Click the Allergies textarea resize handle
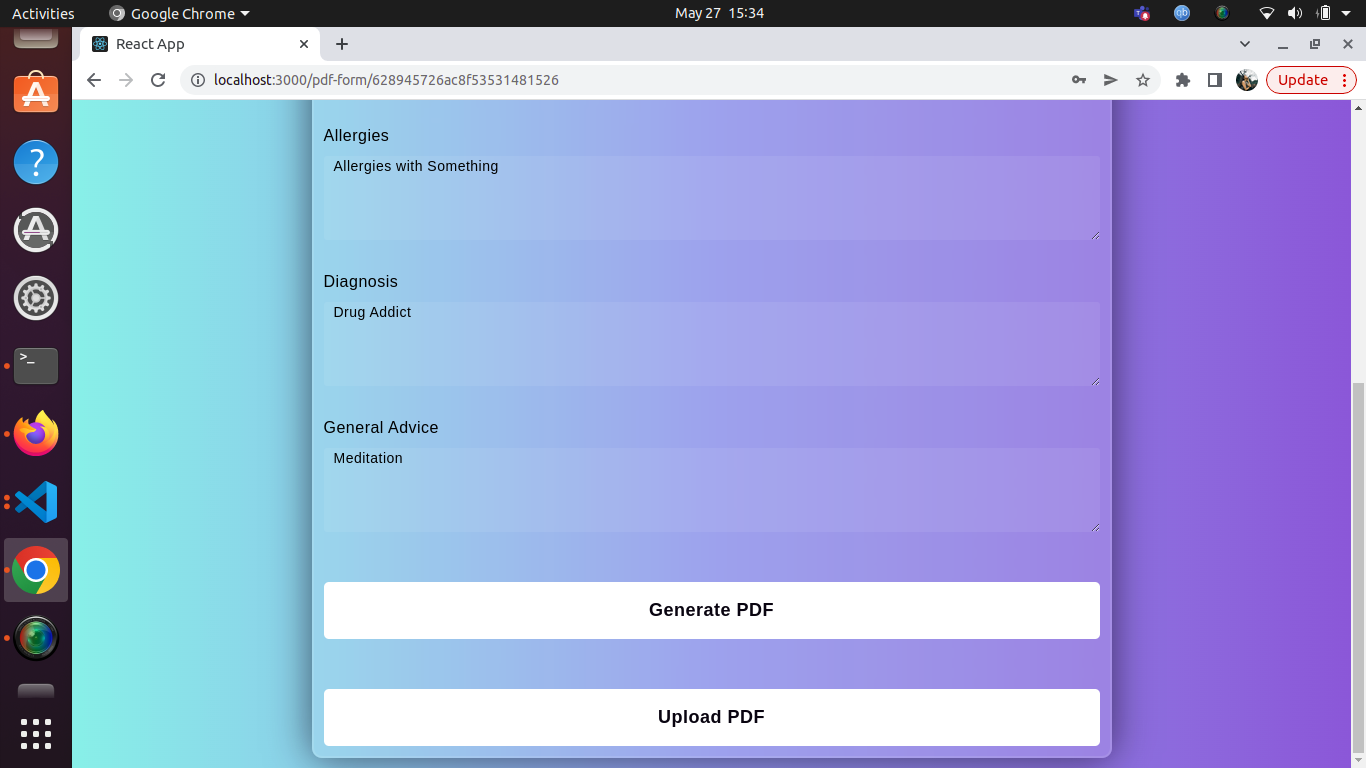This screenshot has width=1366, height=768. [1095, 235]
